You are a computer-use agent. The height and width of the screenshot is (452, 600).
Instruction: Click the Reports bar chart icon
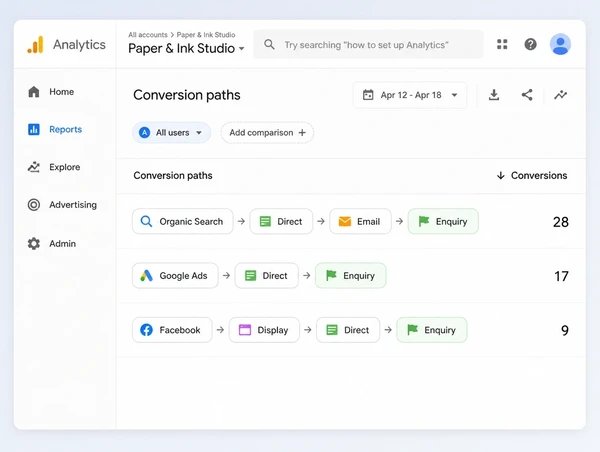pyautogui.click(x=34, y=129)
